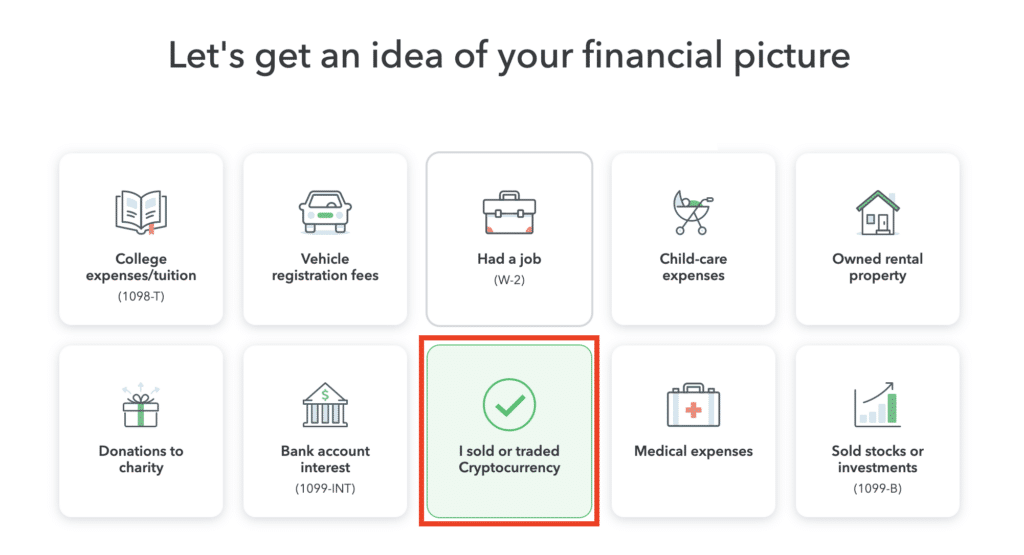Select the Sold stocks or investments 1099-B label
This screenshot has height=555, width=1024.
point(878,469)
